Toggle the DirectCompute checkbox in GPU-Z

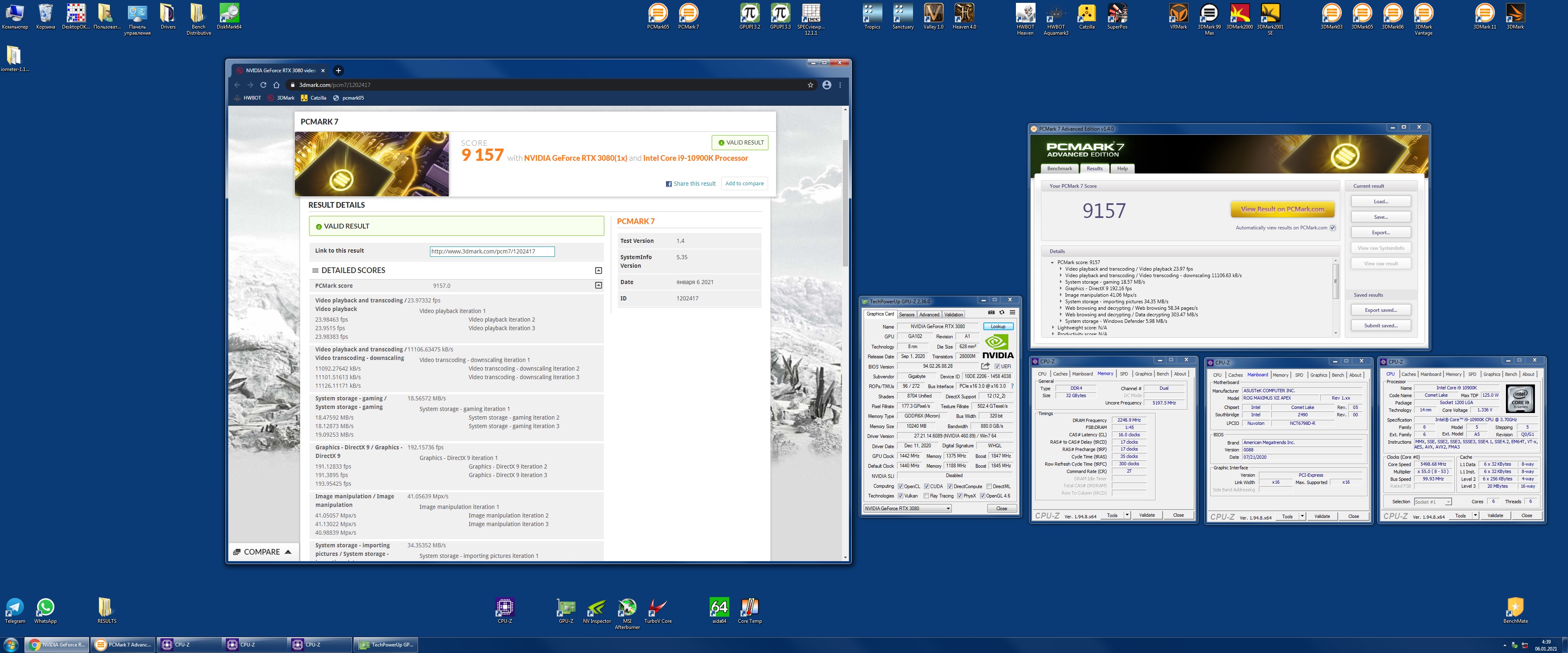[x=949, y=486]
